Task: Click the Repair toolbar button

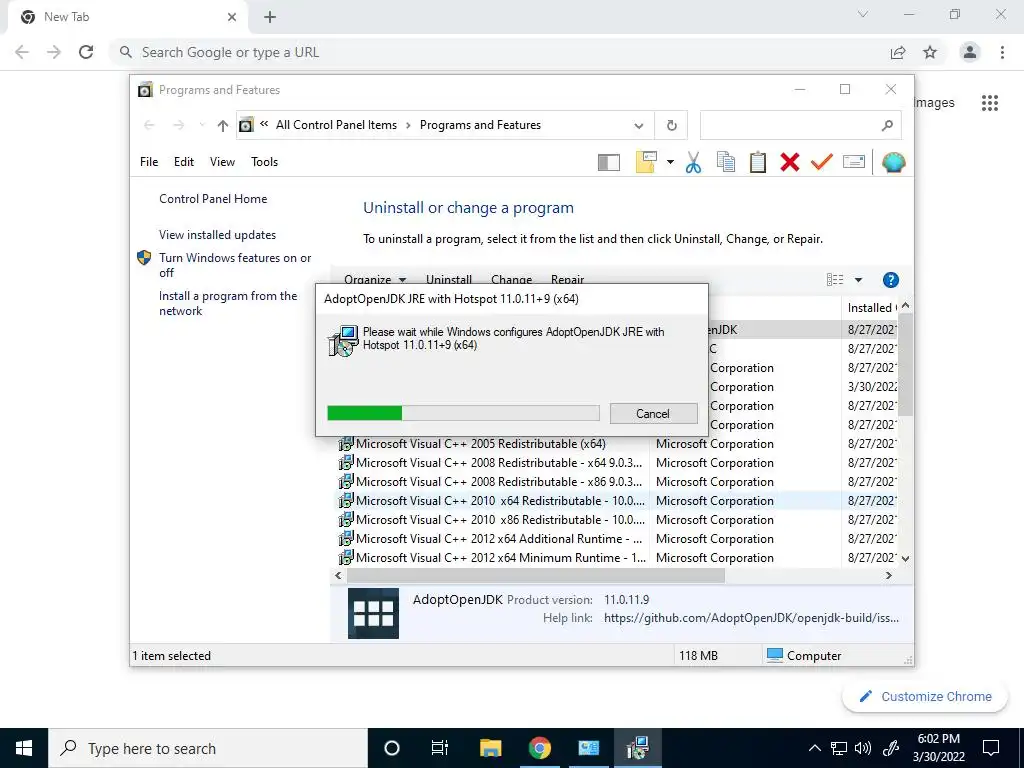Action: coord(568,278)
